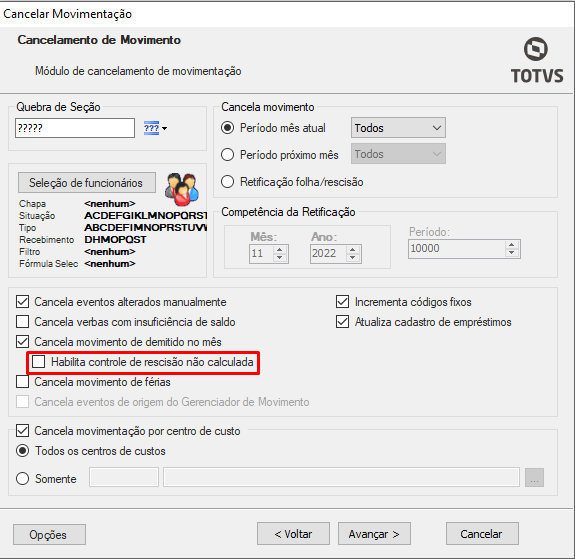Uncheck Atualiza cadastro de empréstimos
This screenshot has width=575, height=559.
343,322
